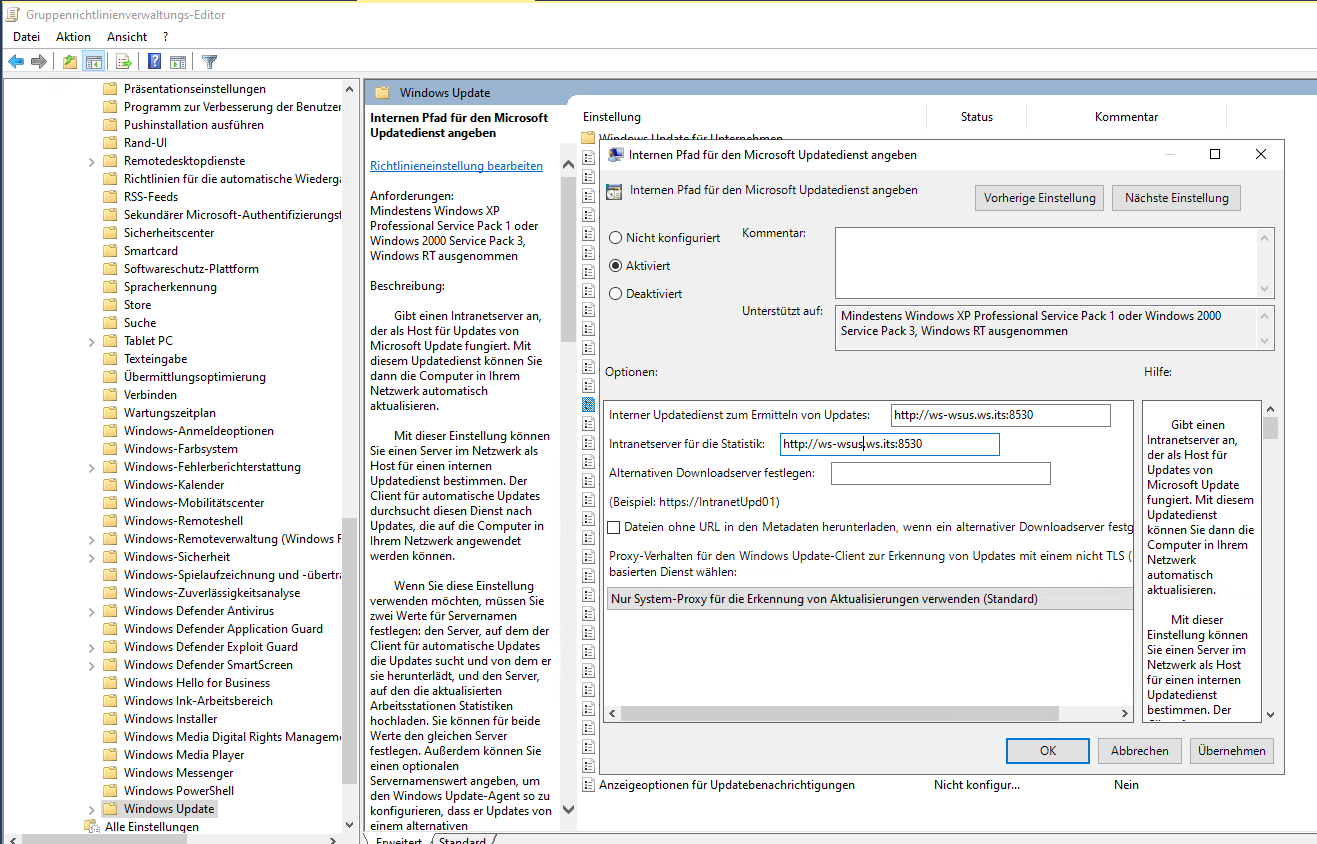Screen dimensions: 1317x844
Task: Click the folder icon beside Store
Action: 111,305
